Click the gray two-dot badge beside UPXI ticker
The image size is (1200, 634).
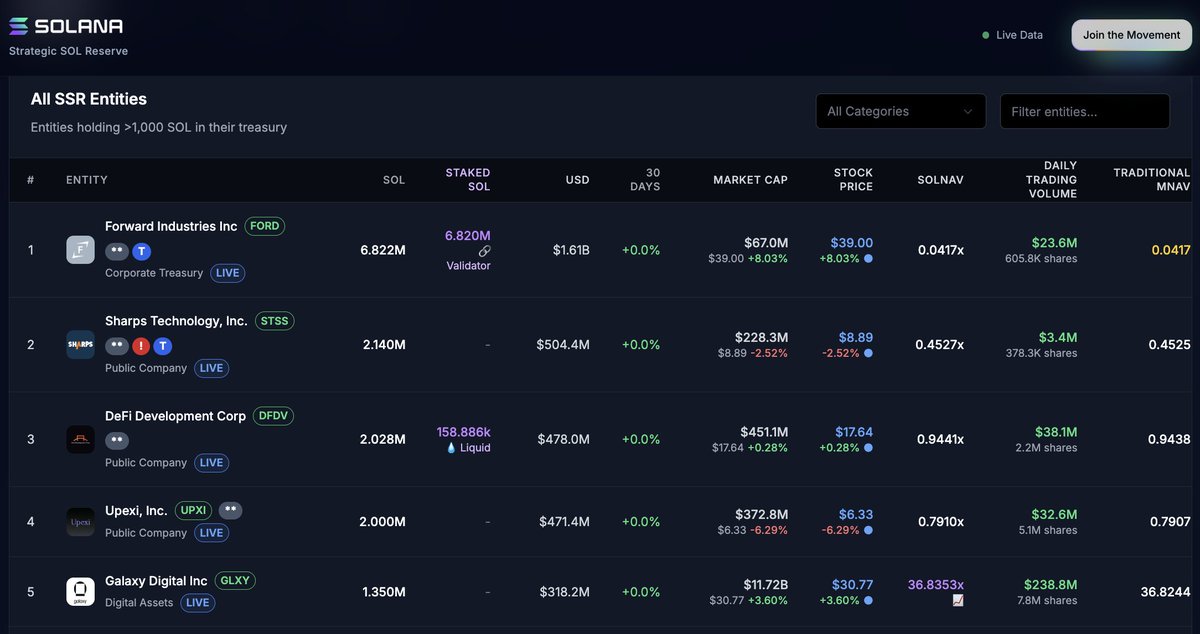231,510
